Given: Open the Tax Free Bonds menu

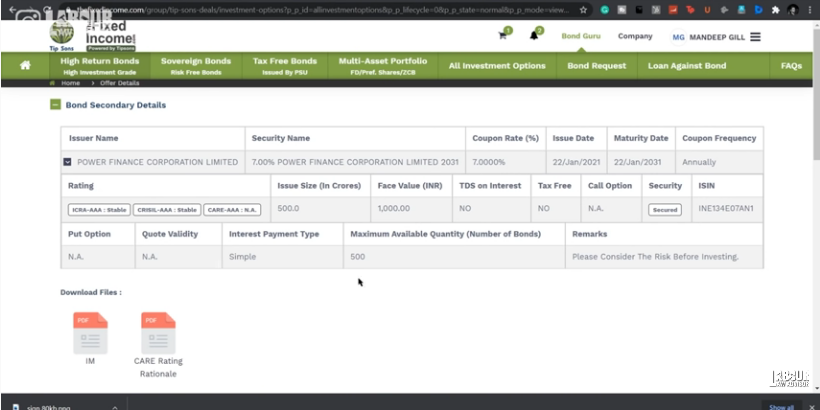Looking at the screenshot, I should point(284,65).
